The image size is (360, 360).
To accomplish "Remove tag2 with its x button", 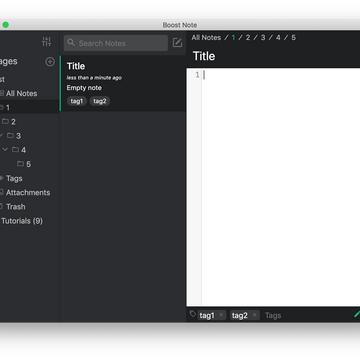I will click(254, 315).
